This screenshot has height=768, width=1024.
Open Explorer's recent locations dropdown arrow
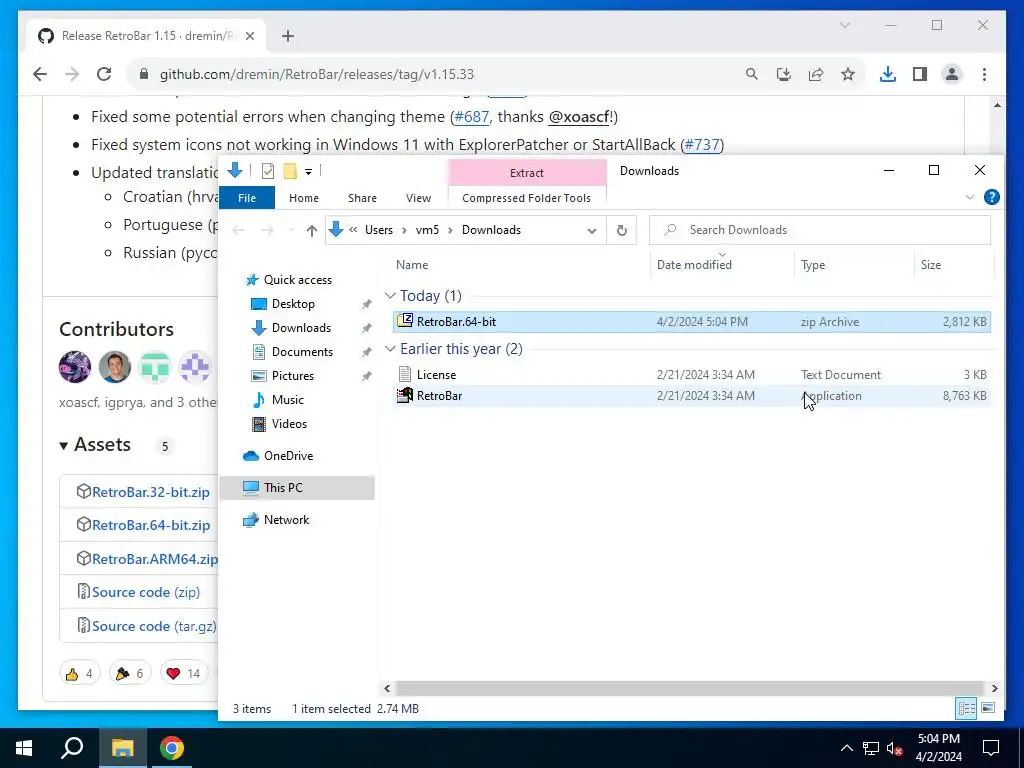click(291, 231)
